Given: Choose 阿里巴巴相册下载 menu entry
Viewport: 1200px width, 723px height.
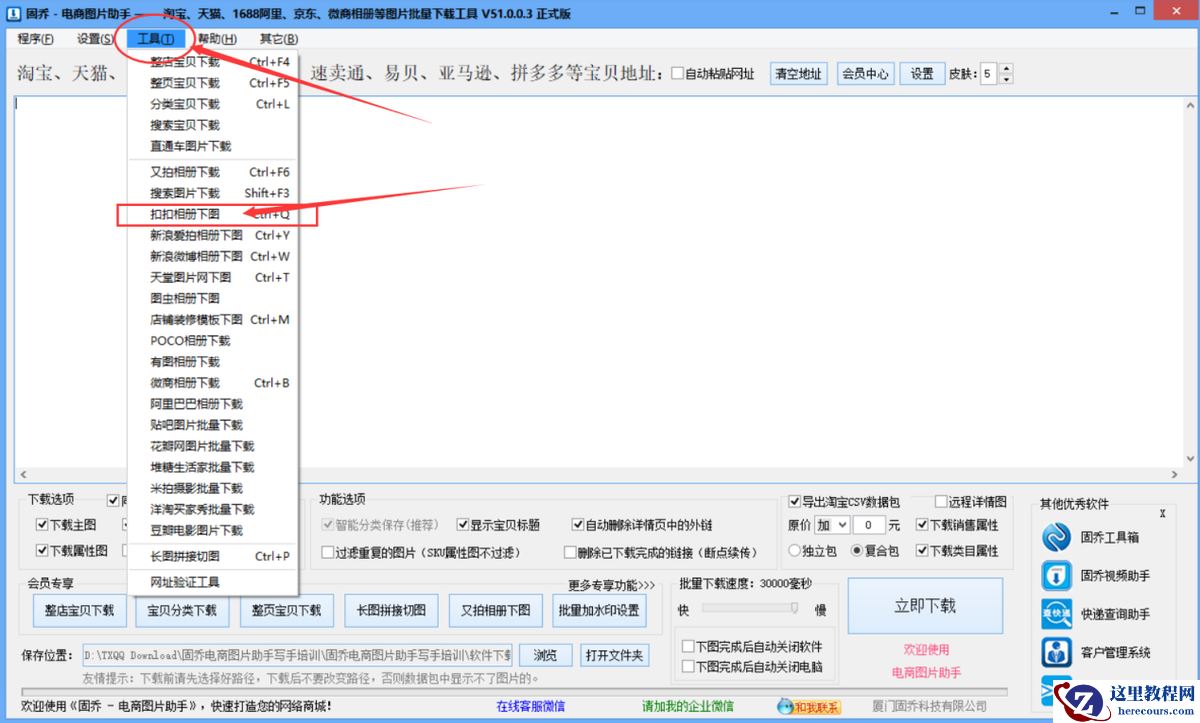Looking at the screenshot, I should (213, 404).
